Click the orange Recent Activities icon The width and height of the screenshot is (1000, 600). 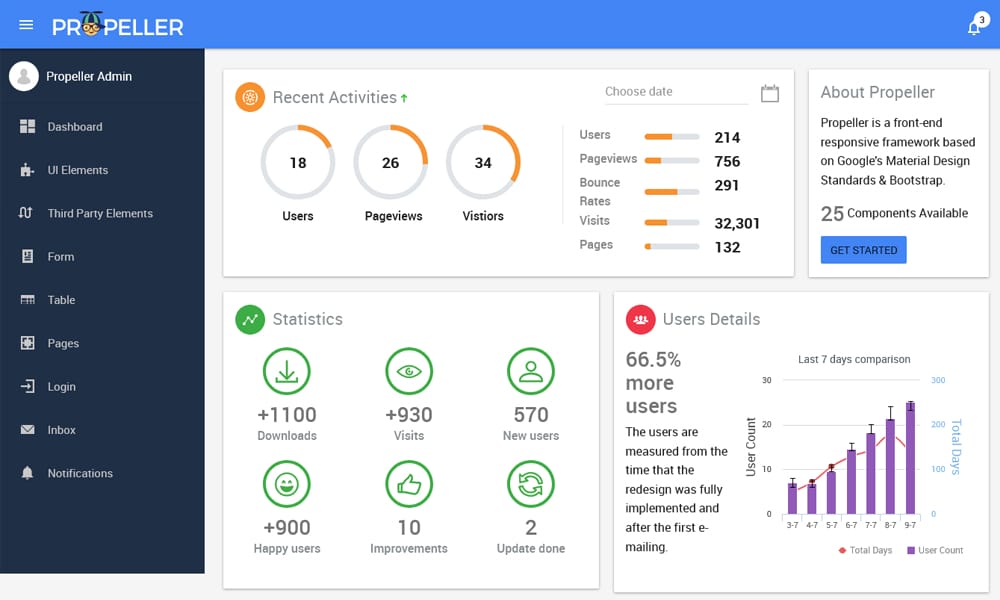pos(250,97)
